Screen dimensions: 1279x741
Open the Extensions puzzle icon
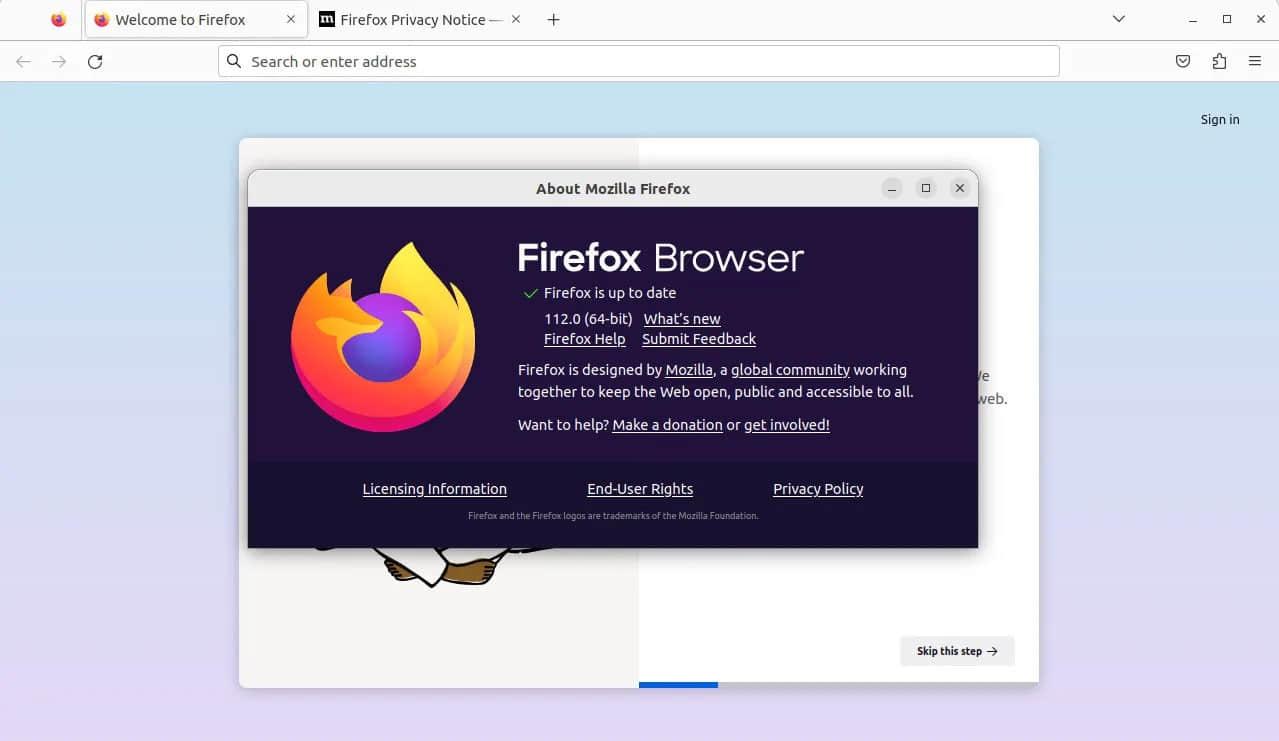[1219, 62]
